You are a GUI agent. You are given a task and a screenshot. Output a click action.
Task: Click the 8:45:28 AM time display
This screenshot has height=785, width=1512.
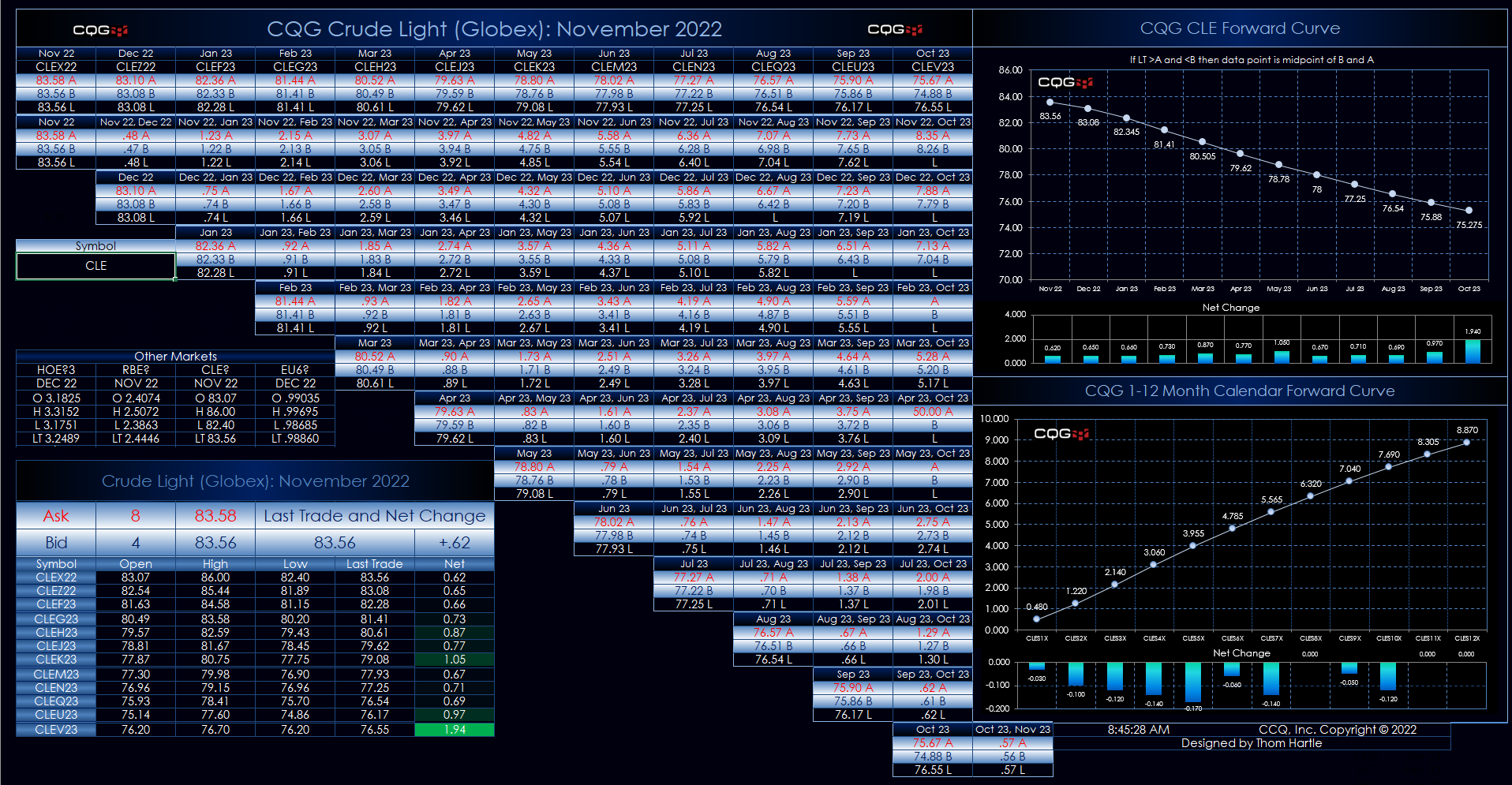point(1138,730)
